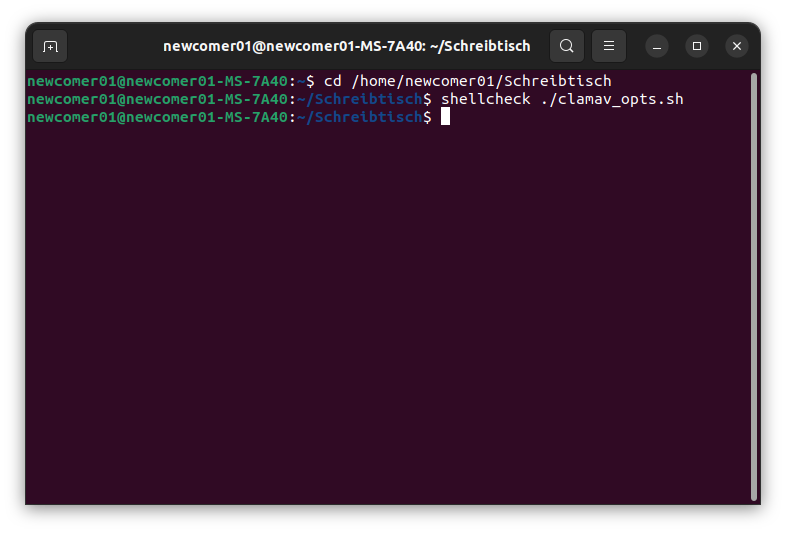Click the vertical scrollbar of the terminal

(x=753, y=287)
